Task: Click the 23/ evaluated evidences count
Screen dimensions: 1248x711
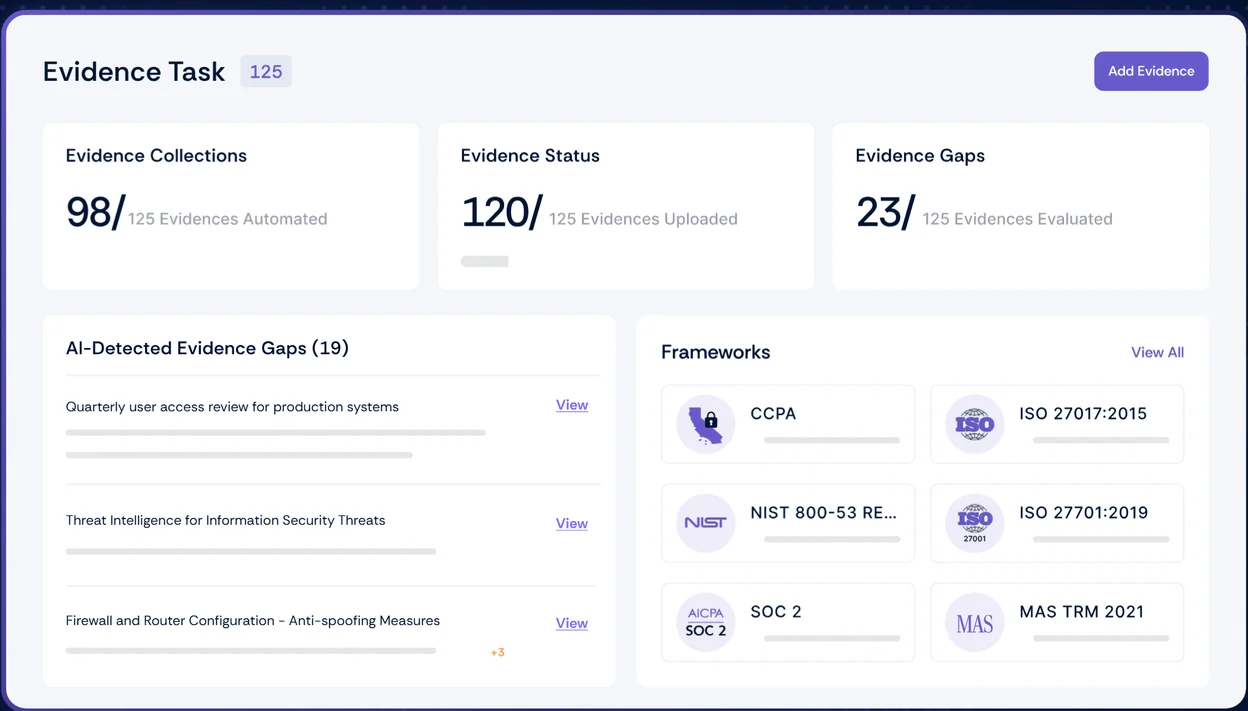Action: (885, 212)
